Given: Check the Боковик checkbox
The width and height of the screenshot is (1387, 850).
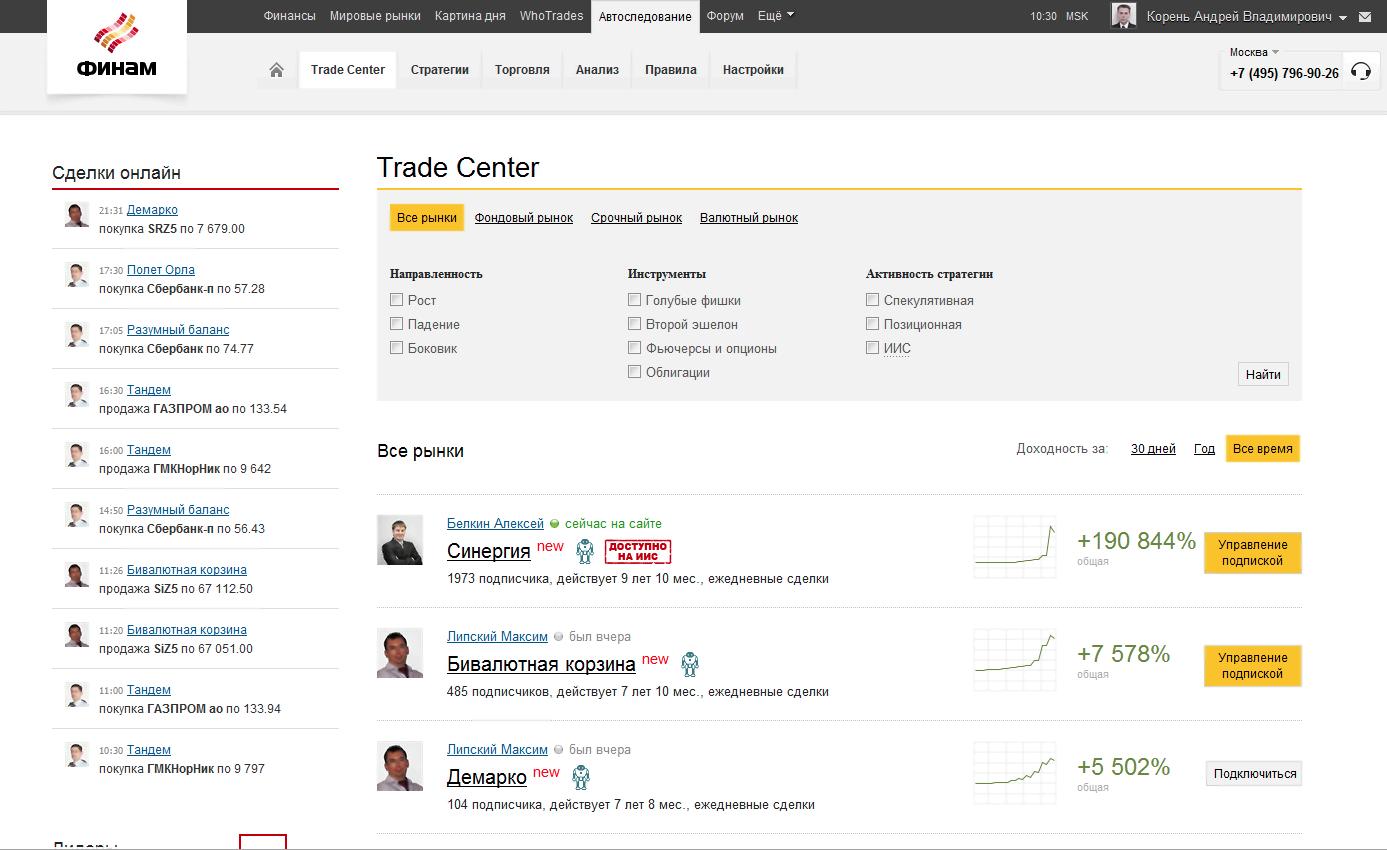Looking at the screenshot, I should coord(397,347).
